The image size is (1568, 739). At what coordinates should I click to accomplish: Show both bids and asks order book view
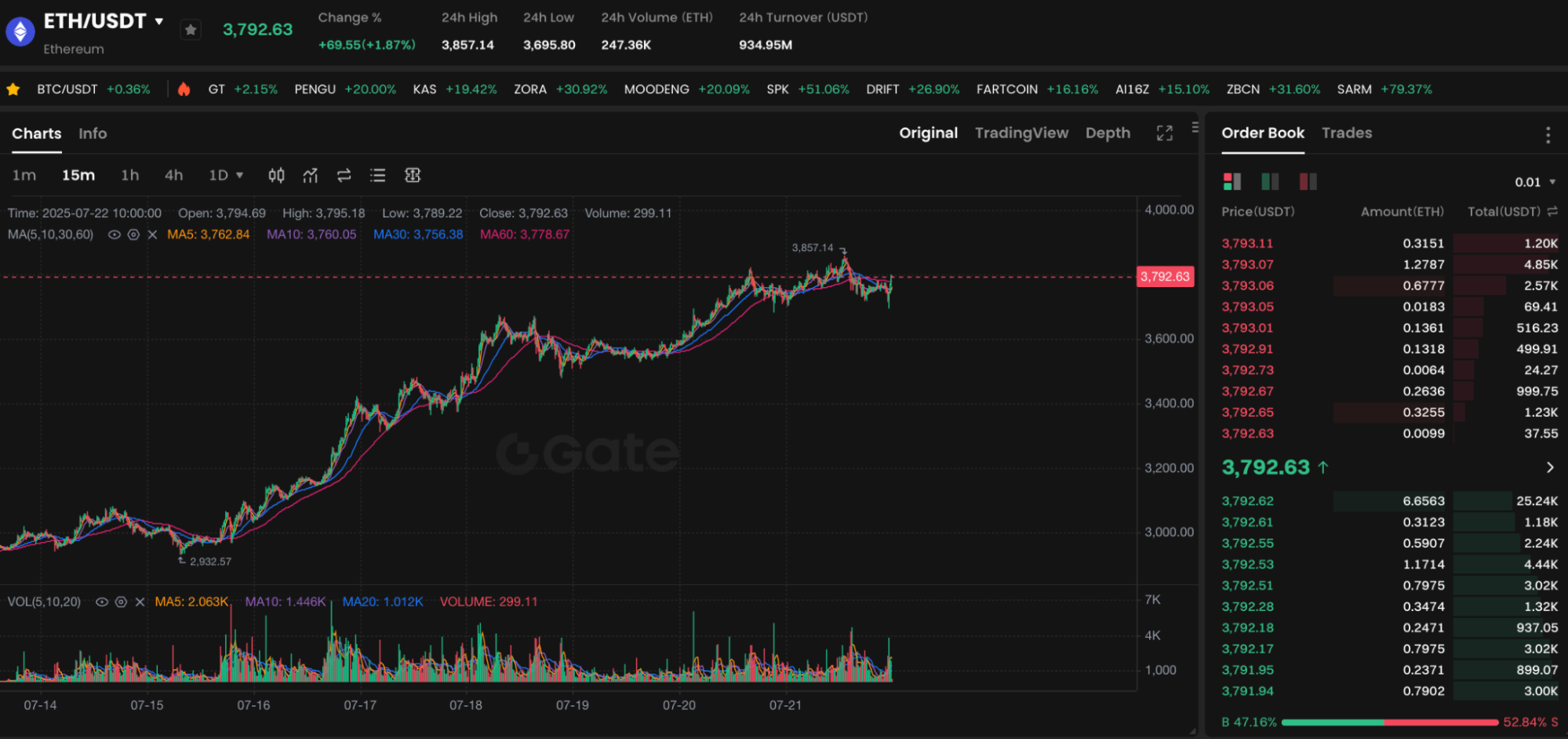point(1232,182)
